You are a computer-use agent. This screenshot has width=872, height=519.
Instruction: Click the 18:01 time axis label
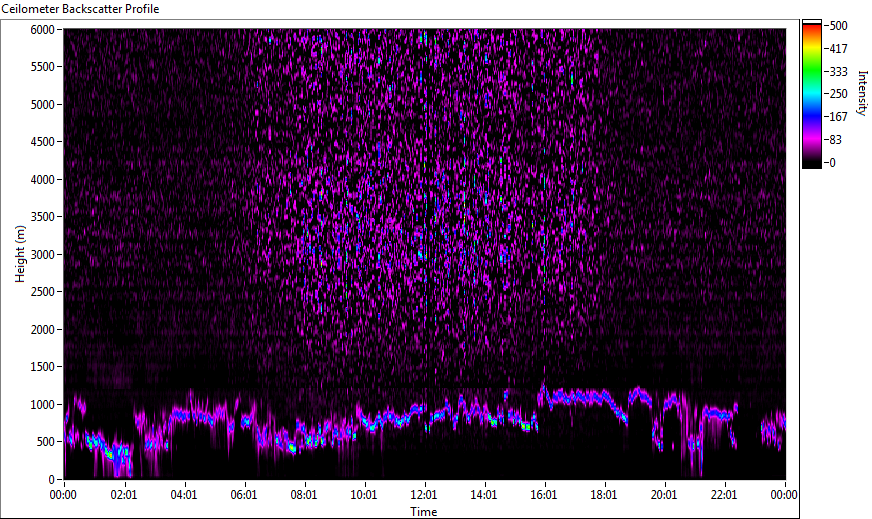pyautogui.click(x=604, y=495)
